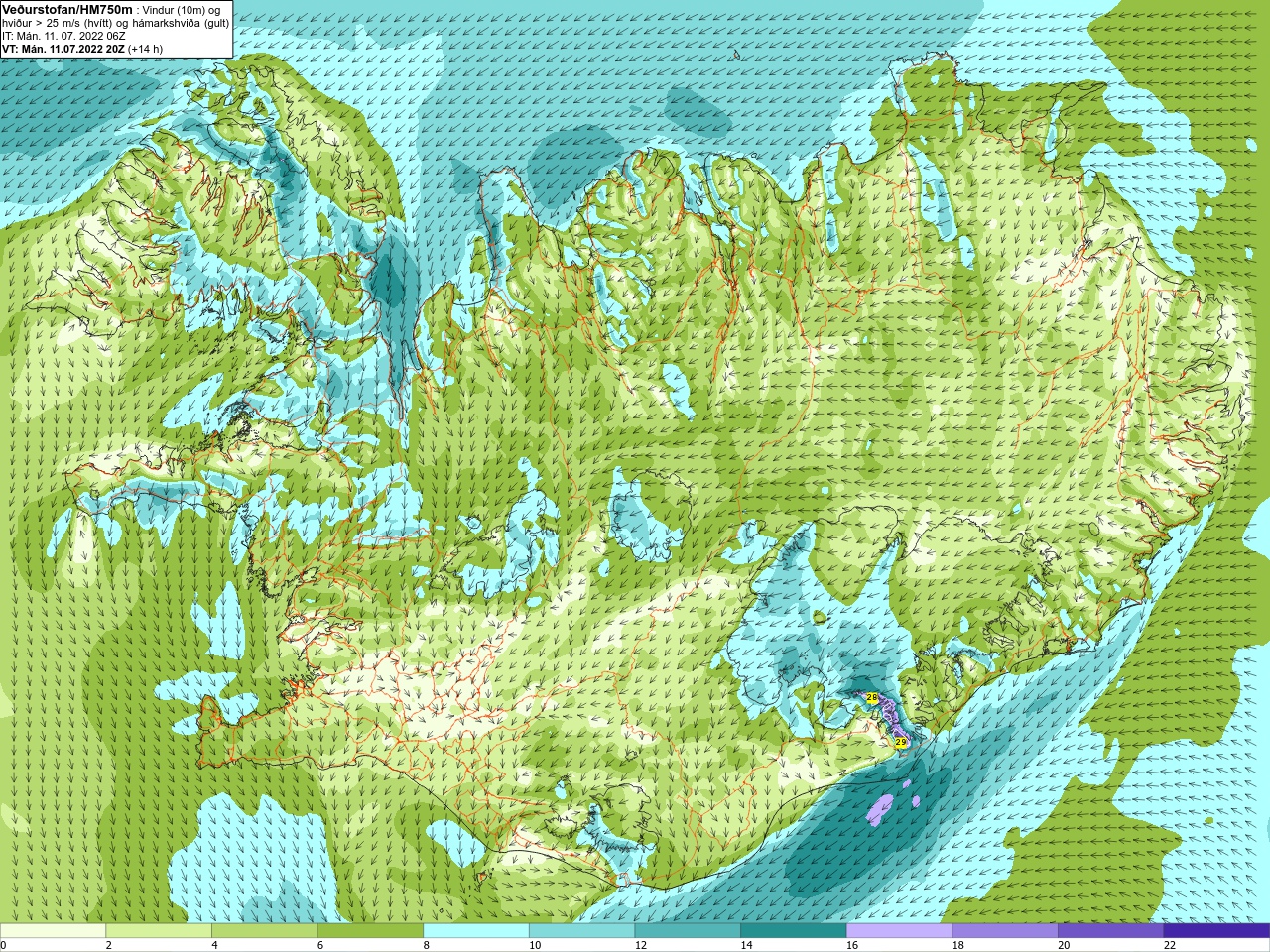Select the 16–18 m/s lavender legend swatch
This screenshot has height=952, width=1270.
(x=899, y=931)
